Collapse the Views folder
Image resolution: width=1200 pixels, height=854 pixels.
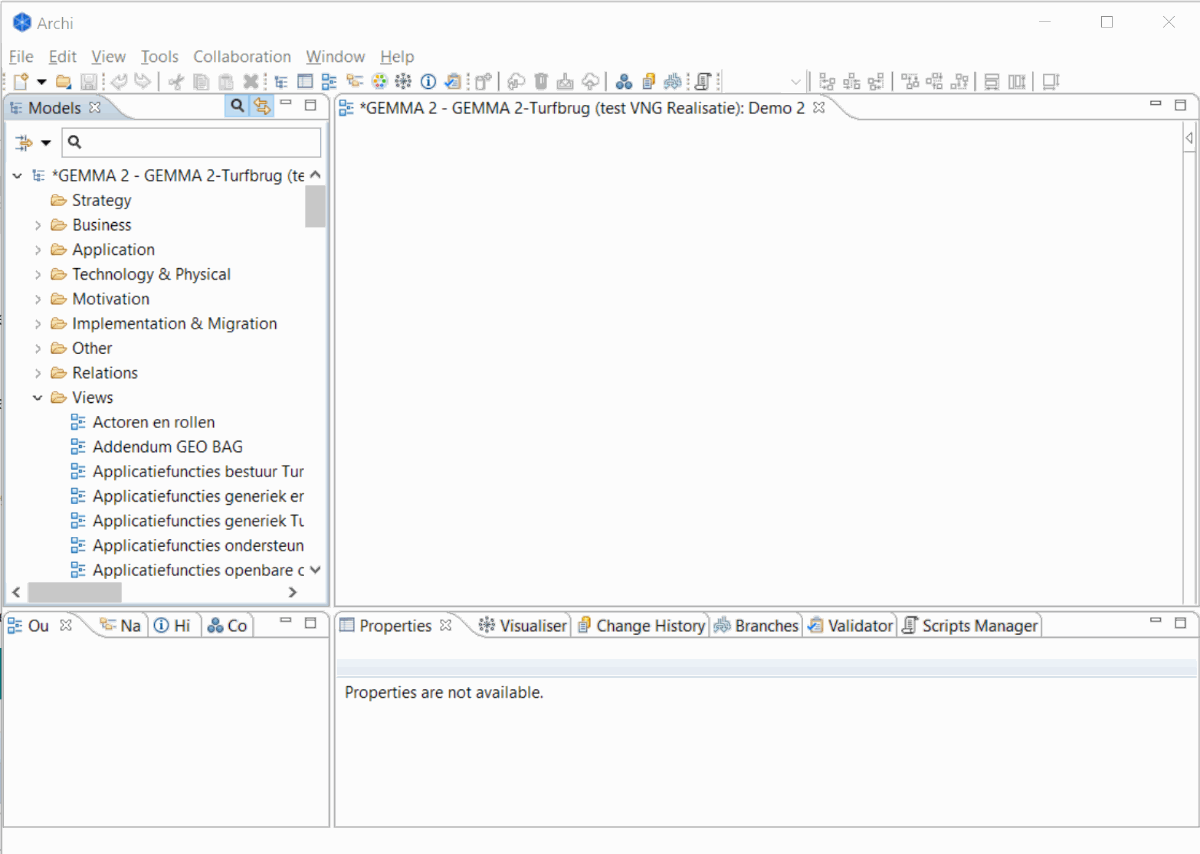click(x=38, y=398)
